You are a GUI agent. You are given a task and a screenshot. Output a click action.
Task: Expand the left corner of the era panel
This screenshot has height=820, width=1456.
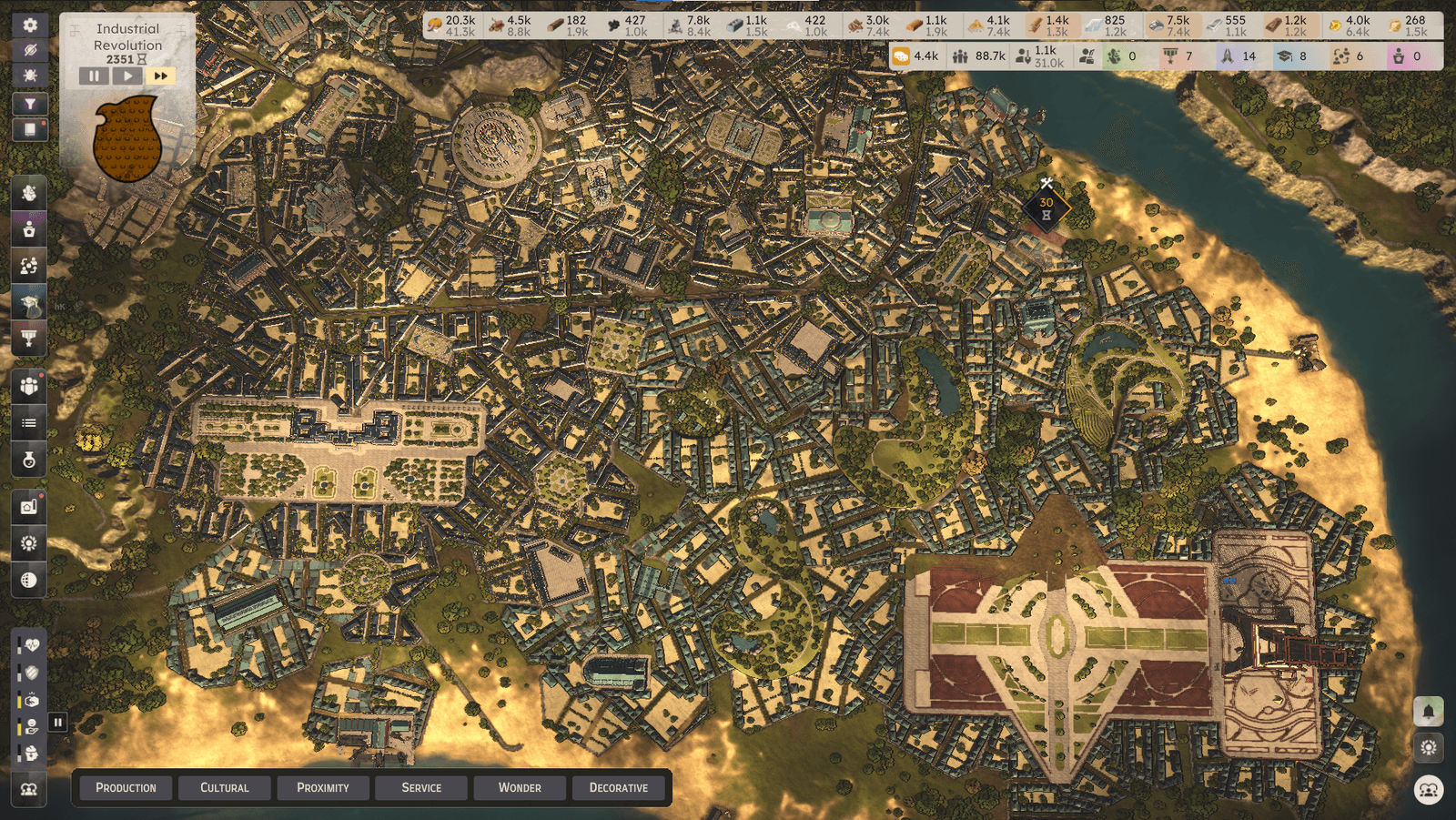[73, 30]
